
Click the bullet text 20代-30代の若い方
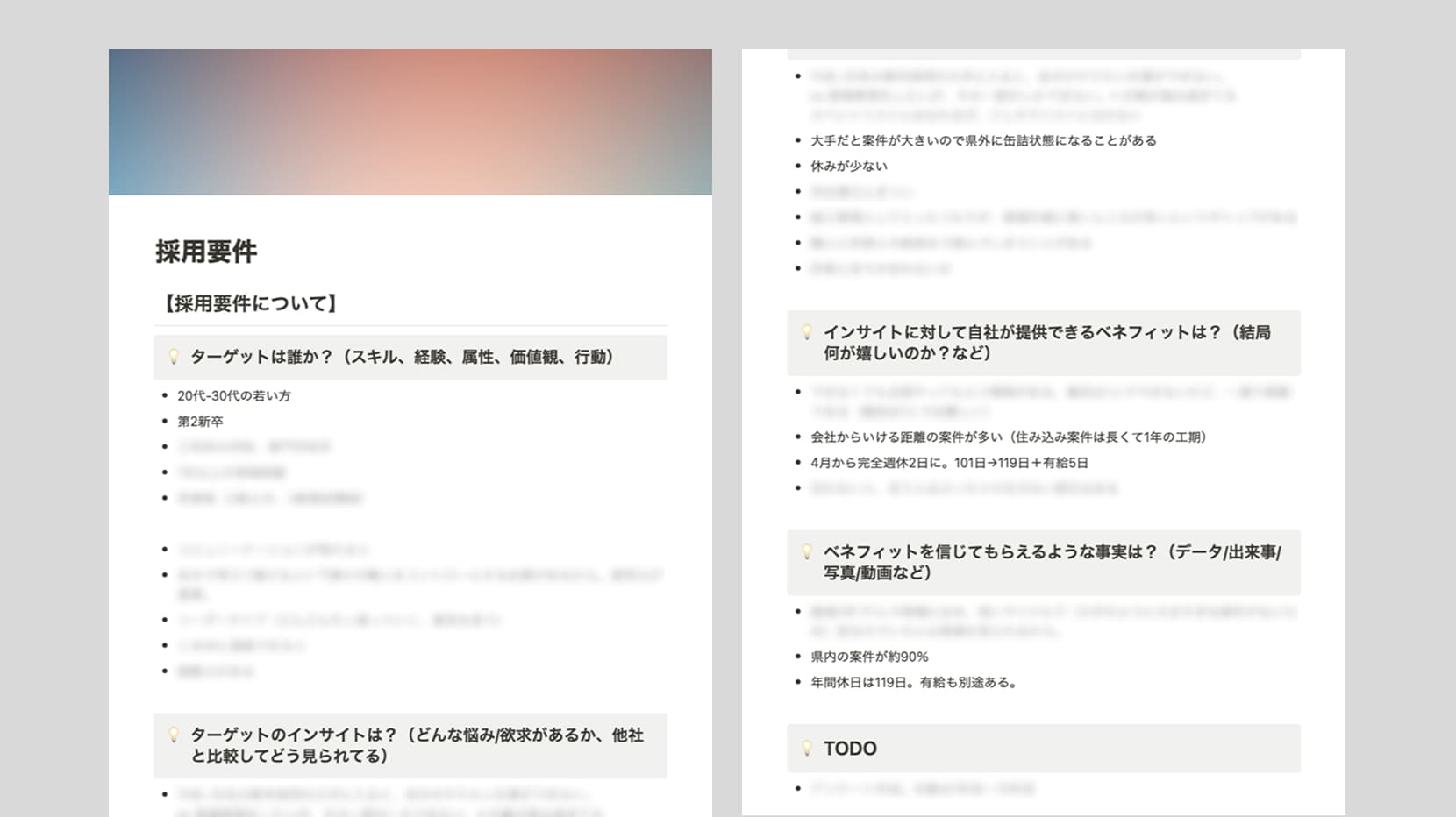(x=234, y=395)
